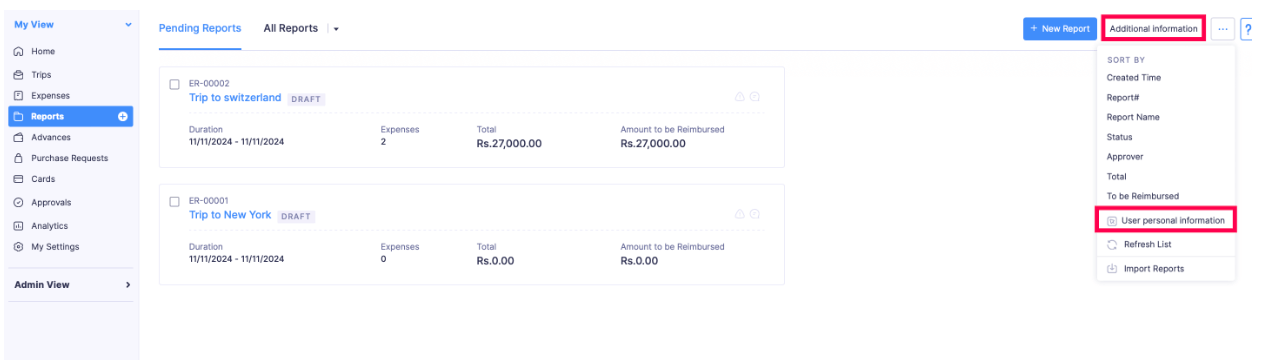Click the Expenses sidebar icon
Viewport: 1264px width, 362px height.
[18, 95]
